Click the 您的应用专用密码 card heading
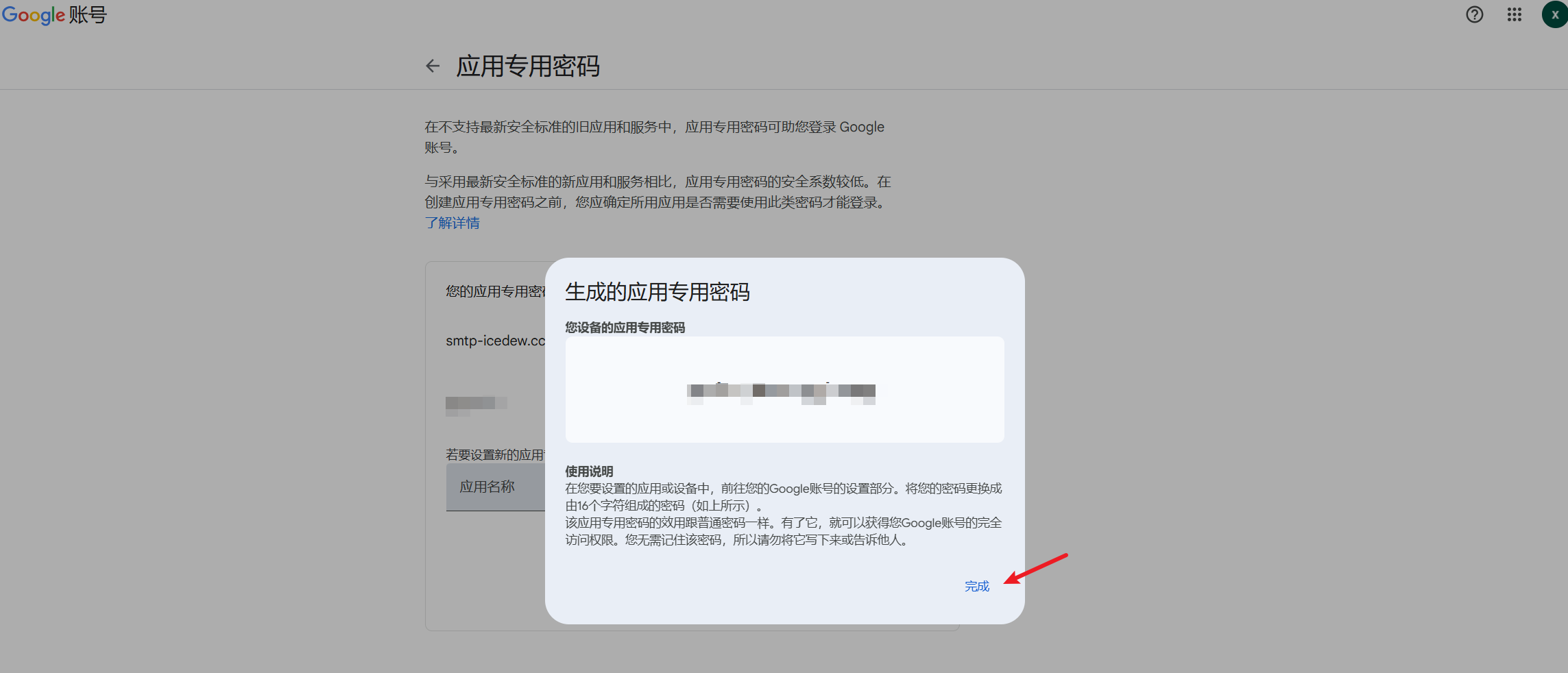 [495, 291]
